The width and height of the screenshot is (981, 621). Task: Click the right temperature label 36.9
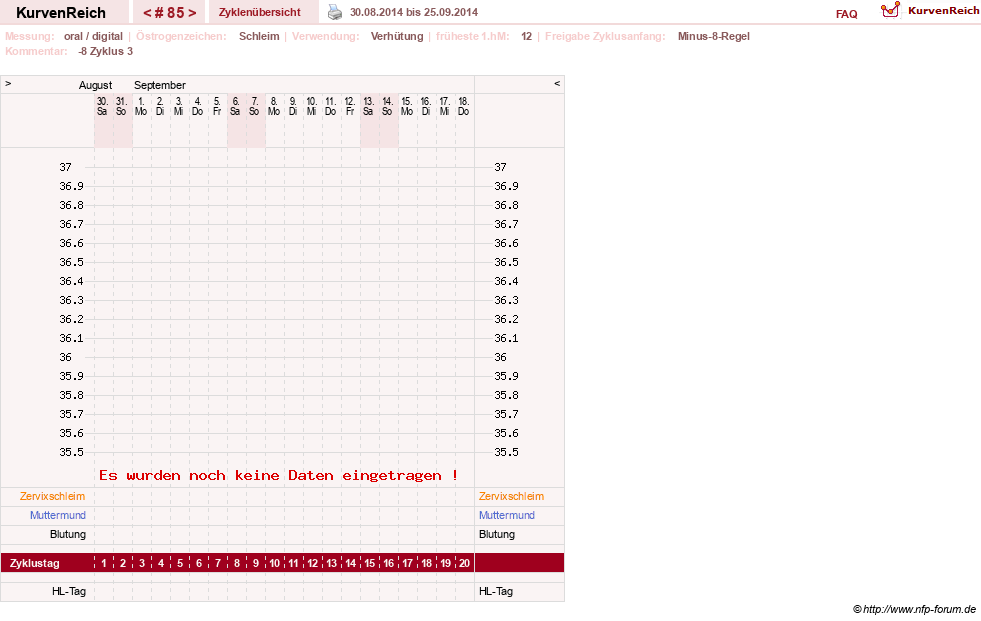coord(506,186)
